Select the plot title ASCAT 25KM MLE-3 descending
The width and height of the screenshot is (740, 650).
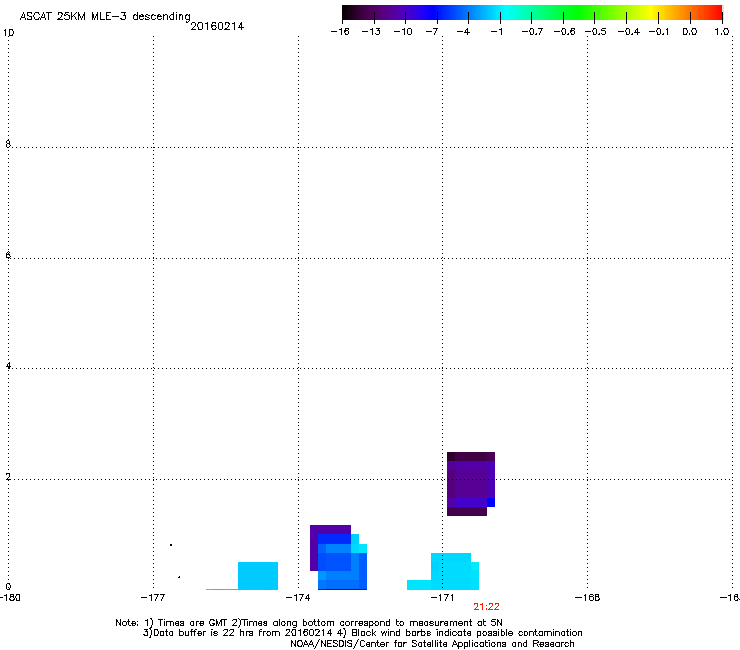(105, 17)
